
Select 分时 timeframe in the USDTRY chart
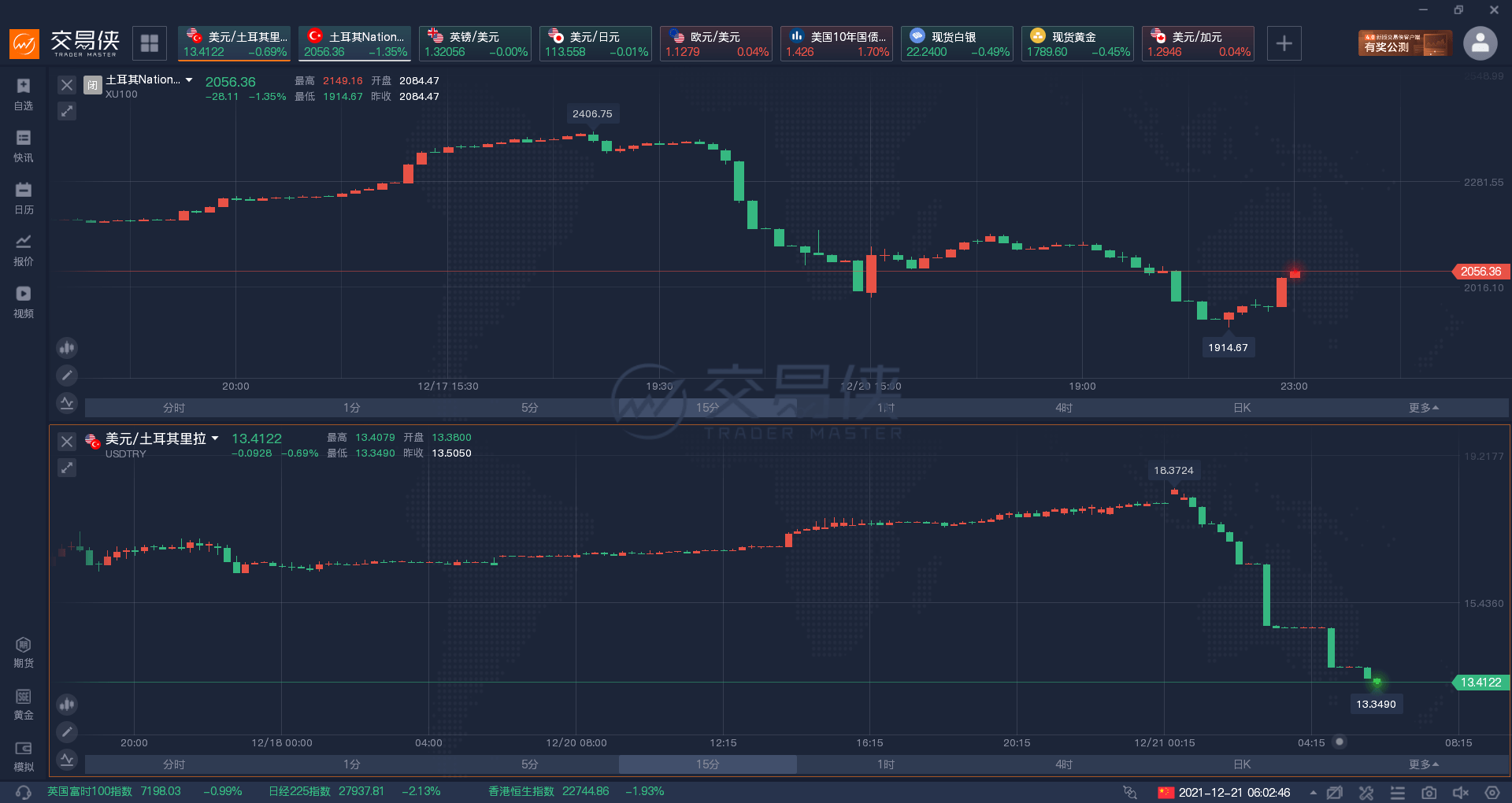click(174, 764)
